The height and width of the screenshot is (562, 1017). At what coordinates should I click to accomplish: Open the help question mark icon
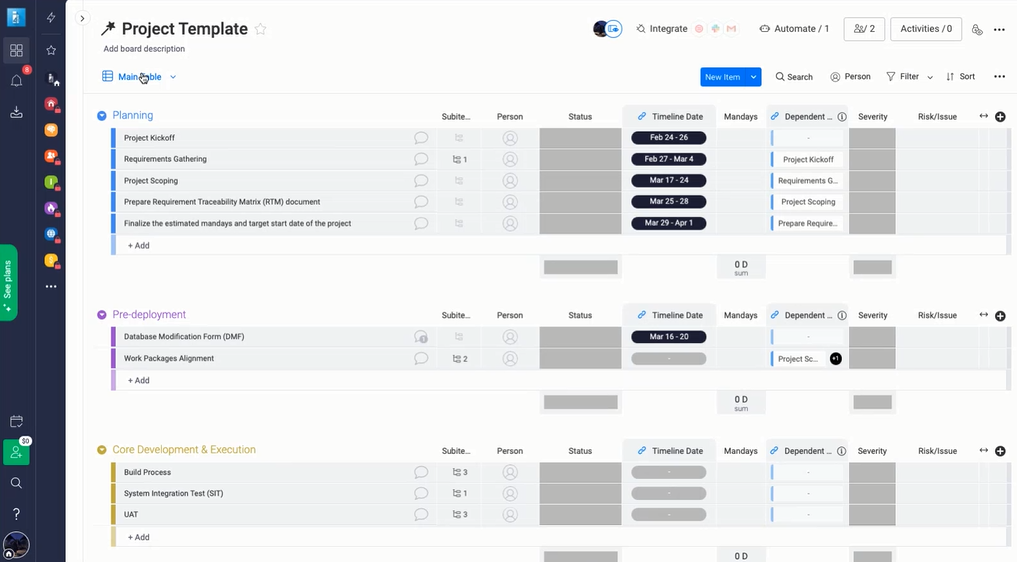(16, 514)
